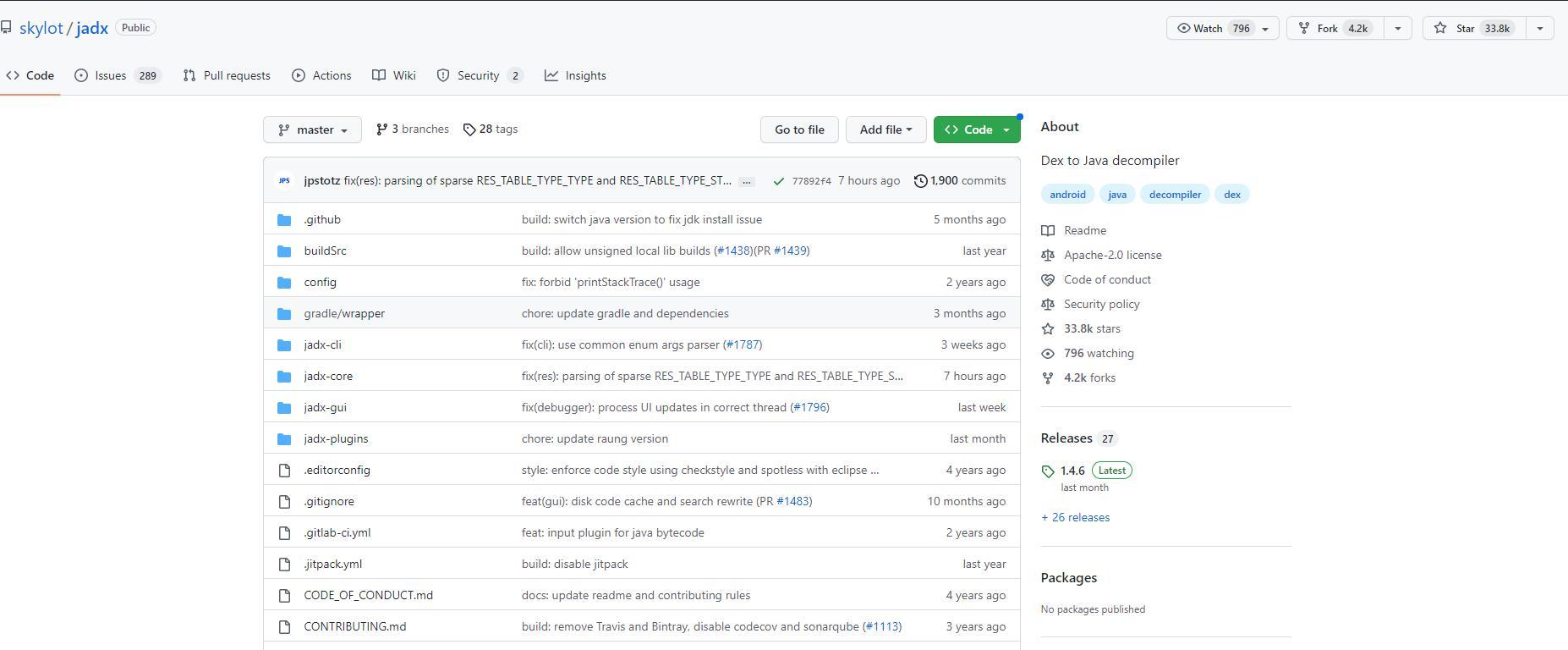Open the jadx-plugins folder name
The width and height of the screenshot is (1568, 650).
click(x=336, y=438)
